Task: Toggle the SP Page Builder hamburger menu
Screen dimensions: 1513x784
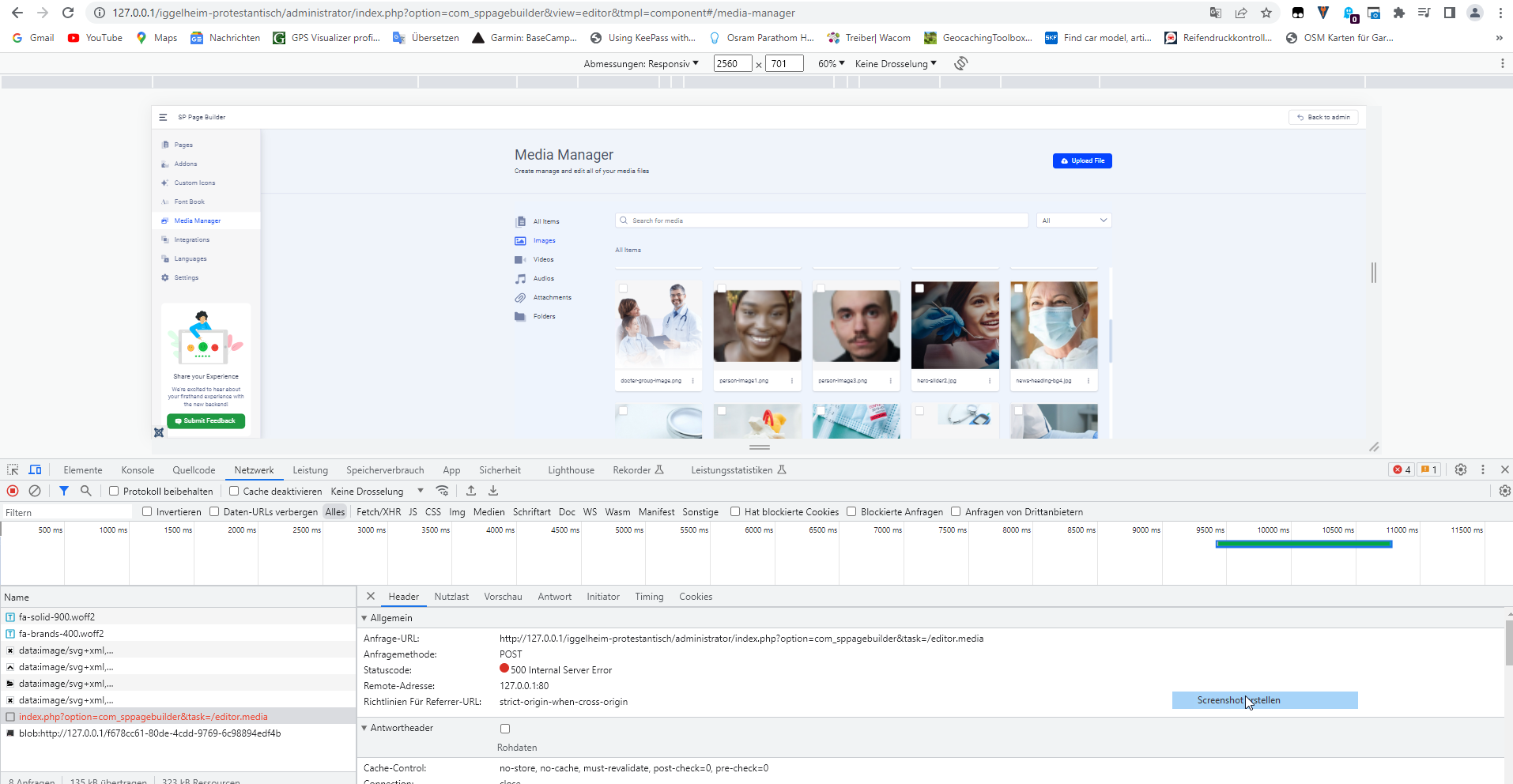Action: (163, 117)
